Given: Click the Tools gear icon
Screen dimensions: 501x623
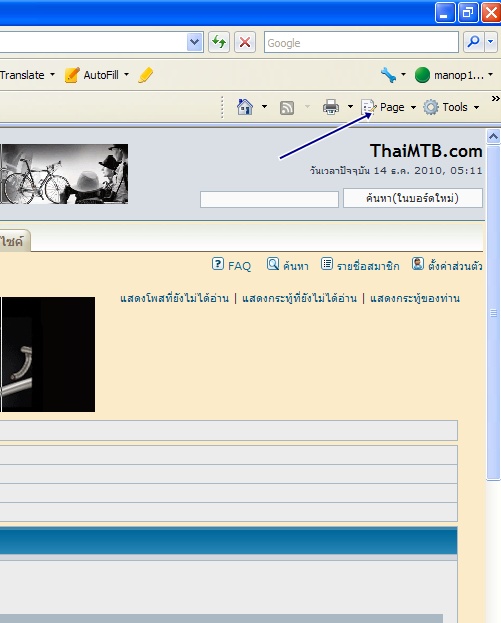Looking at the screenshot, I should [x=431, y=107].
